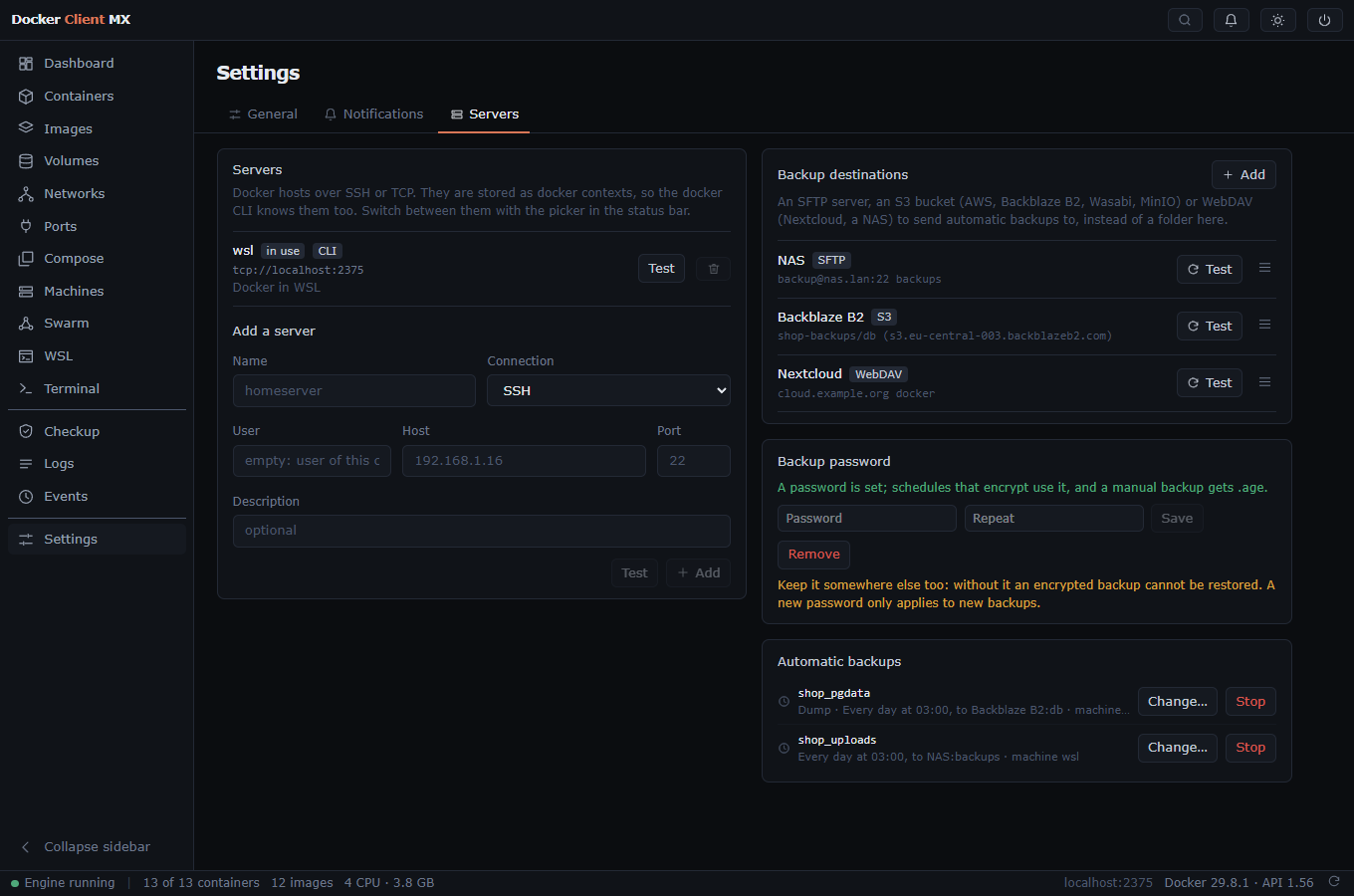
Task: Test the Nextcloud WebDAV destination
Action: coord(1209,383)
